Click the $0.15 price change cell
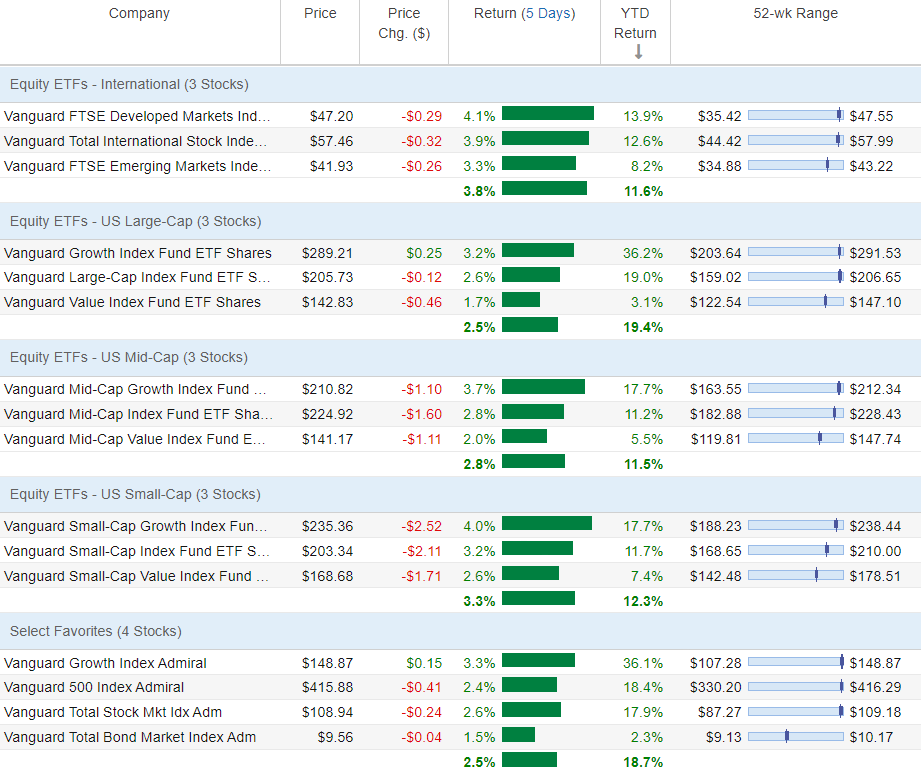 pyautogui.click(x=424, y=663)
